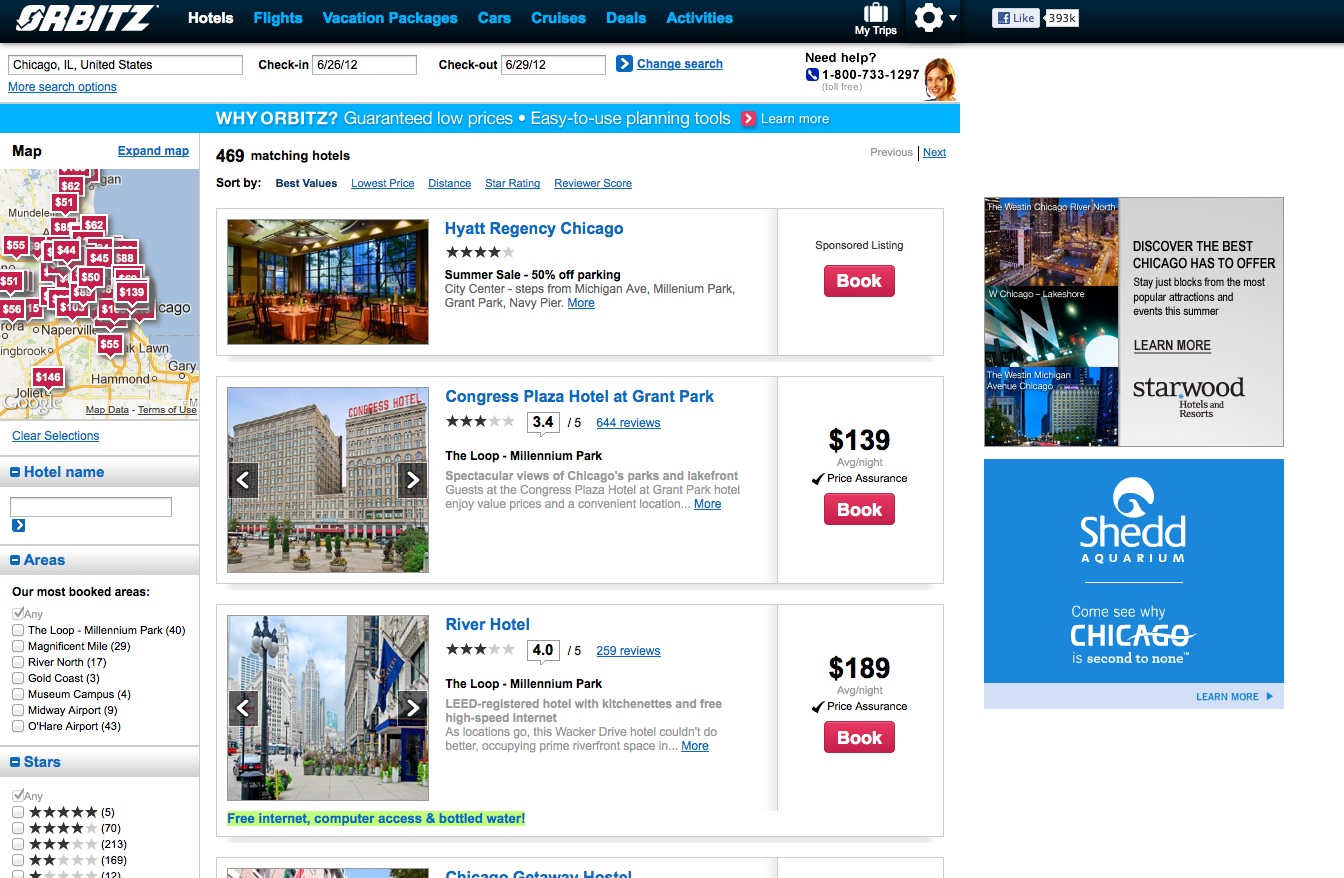1344x878 pixels.
Task: Click Clear Selections link
Action: pyautogui.click(x=56, y=436)
